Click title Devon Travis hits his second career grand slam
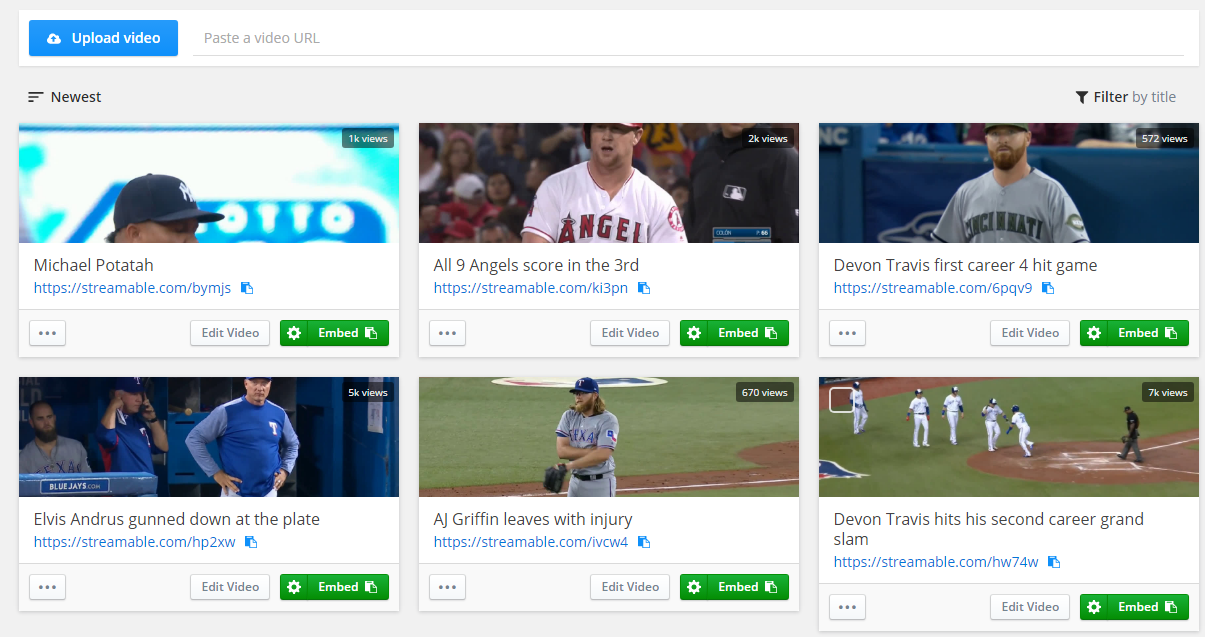 [x=989, y=529]
